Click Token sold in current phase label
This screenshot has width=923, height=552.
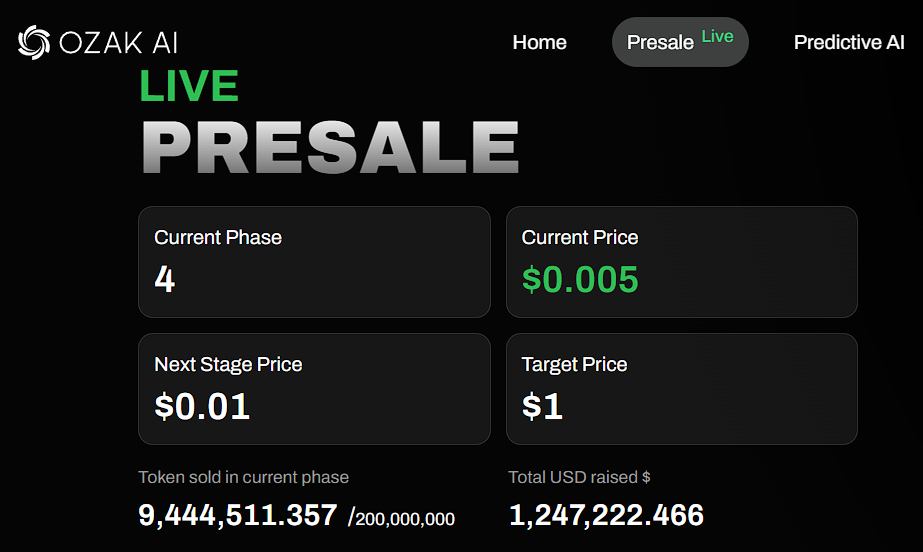coord(243,477)
